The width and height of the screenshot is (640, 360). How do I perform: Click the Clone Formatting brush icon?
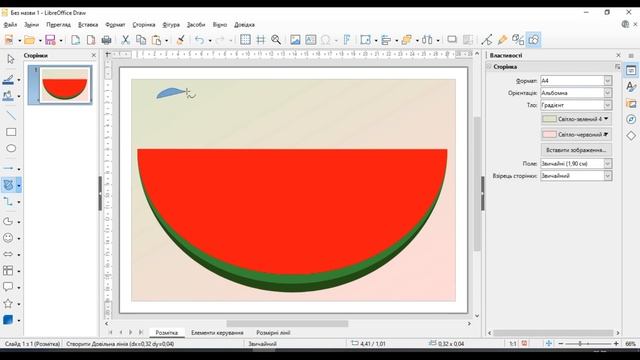point(180,40)
